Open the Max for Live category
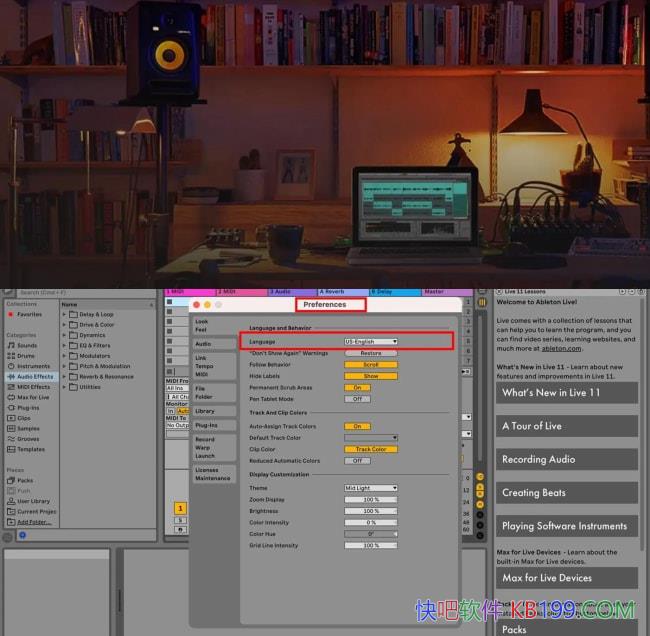 (34, 397)
